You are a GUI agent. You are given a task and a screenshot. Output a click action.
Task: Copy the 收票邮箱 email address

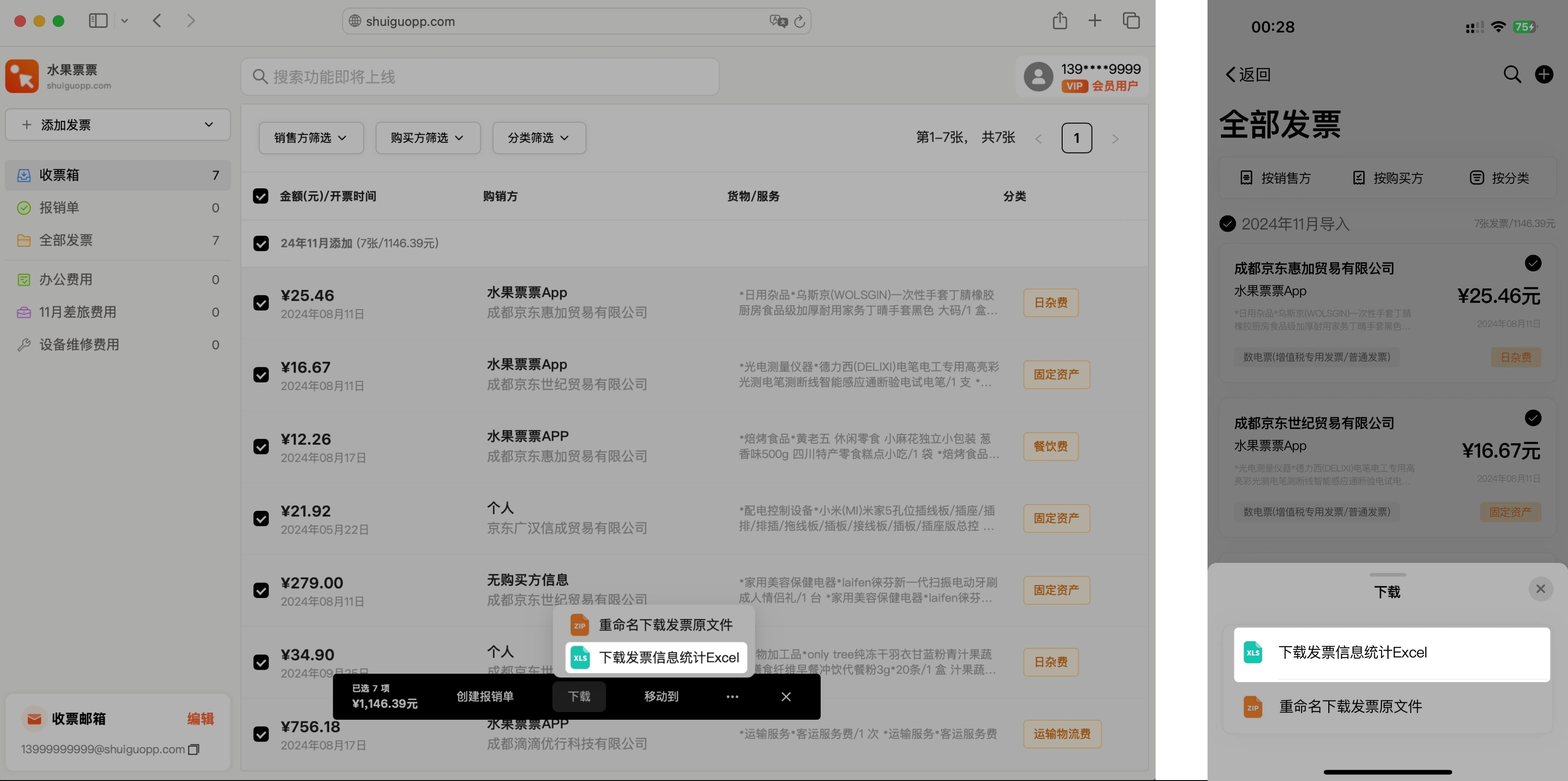click(194, 749)
